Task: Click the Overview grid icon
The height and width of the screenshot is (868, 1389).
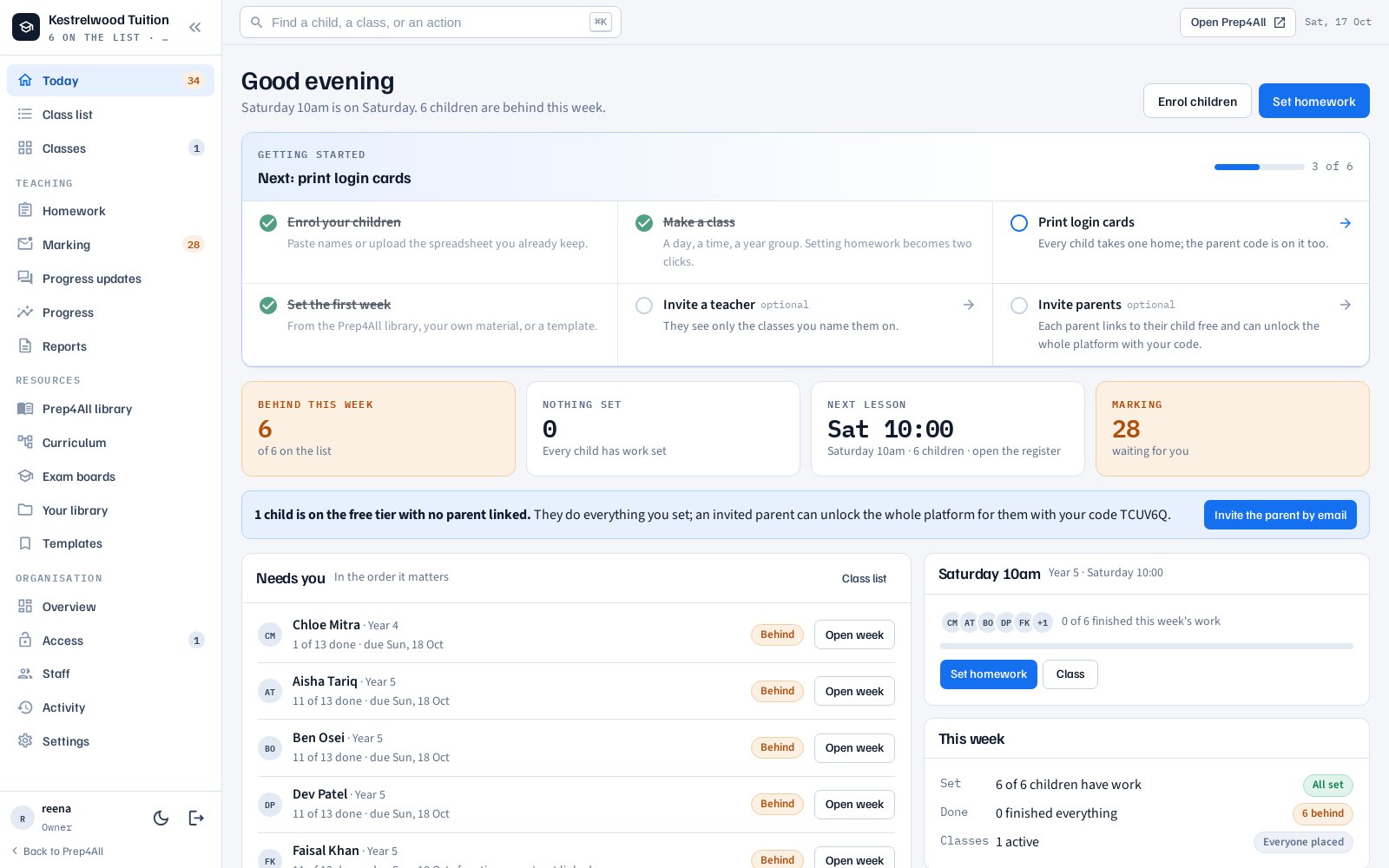Action: (25, 606)
